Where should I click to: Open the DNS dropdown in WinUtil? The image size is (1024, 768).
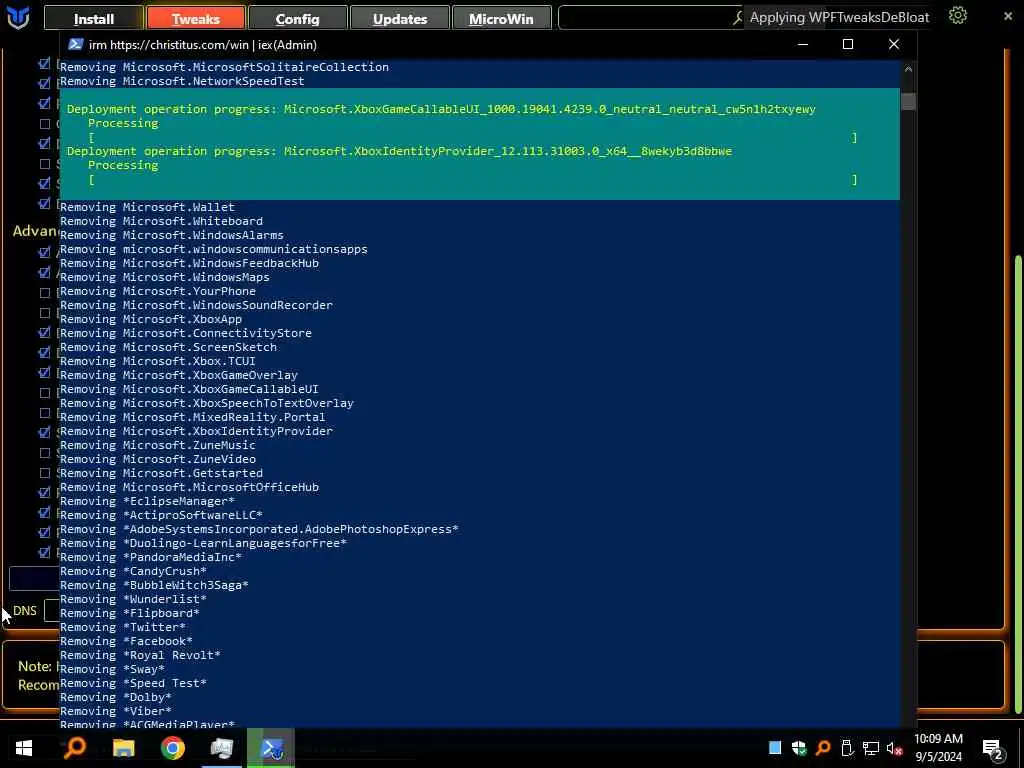[x=52, y=611]
